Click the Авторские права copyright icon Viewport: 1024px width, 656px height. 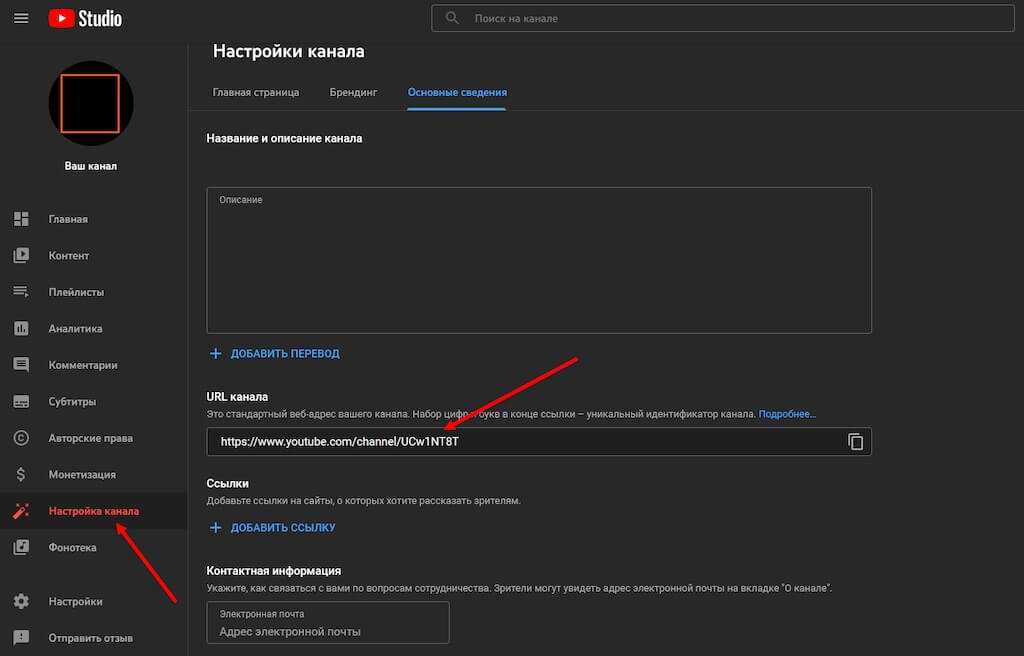coord(21,438)
